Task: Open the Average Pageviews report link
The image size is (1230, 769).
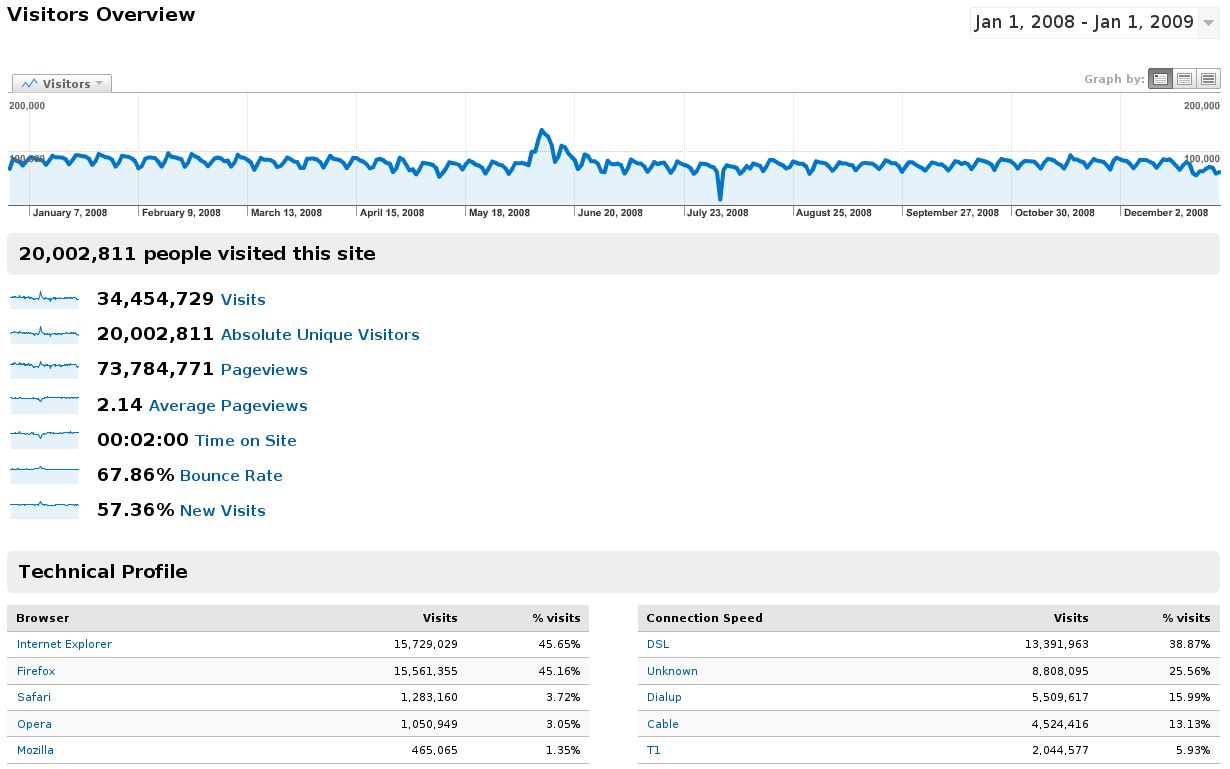Action: coord(228,406)
